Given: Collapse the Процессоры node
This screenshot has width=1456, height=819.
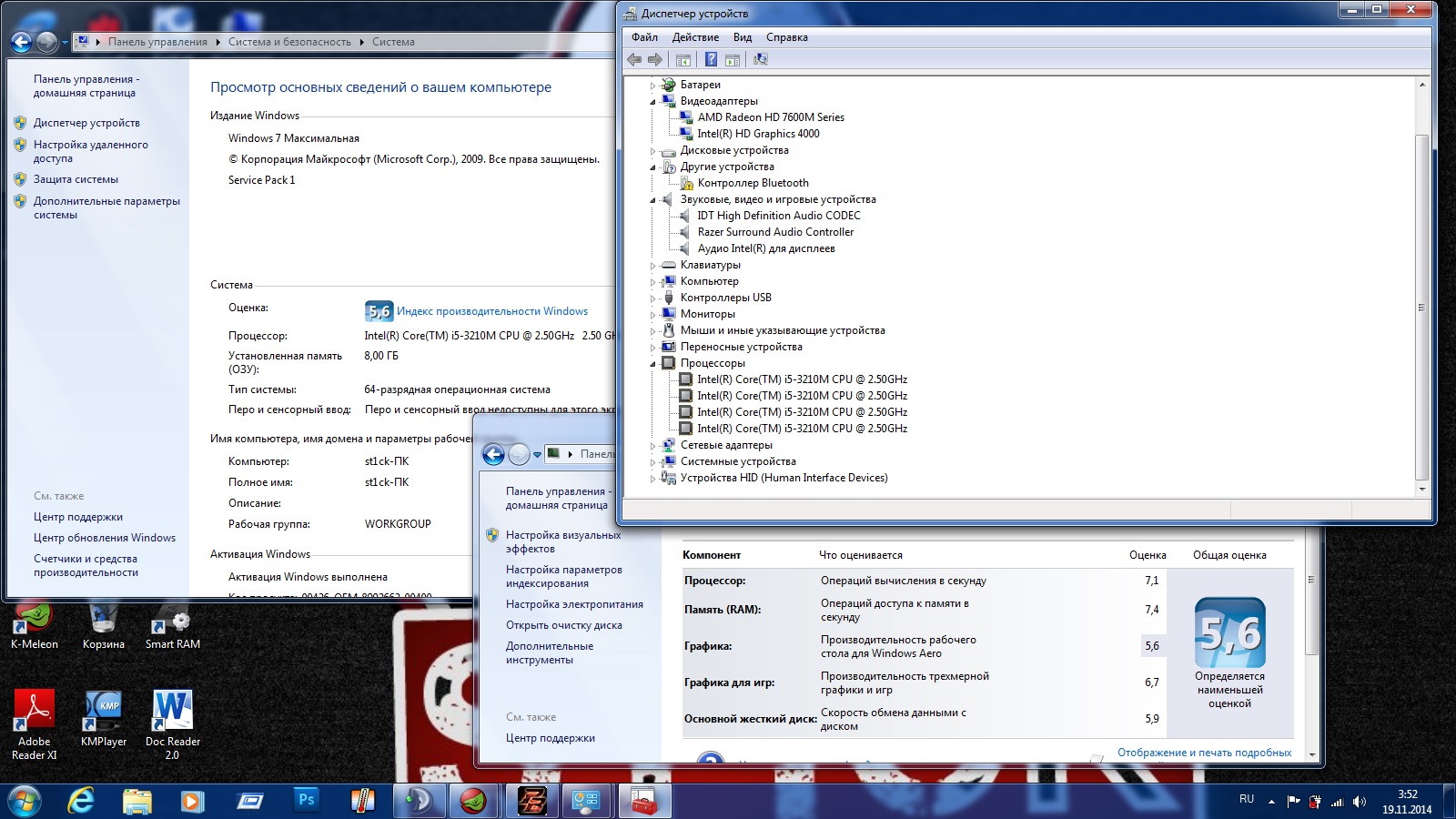Looking at the screenshot, I should point(652,364).
